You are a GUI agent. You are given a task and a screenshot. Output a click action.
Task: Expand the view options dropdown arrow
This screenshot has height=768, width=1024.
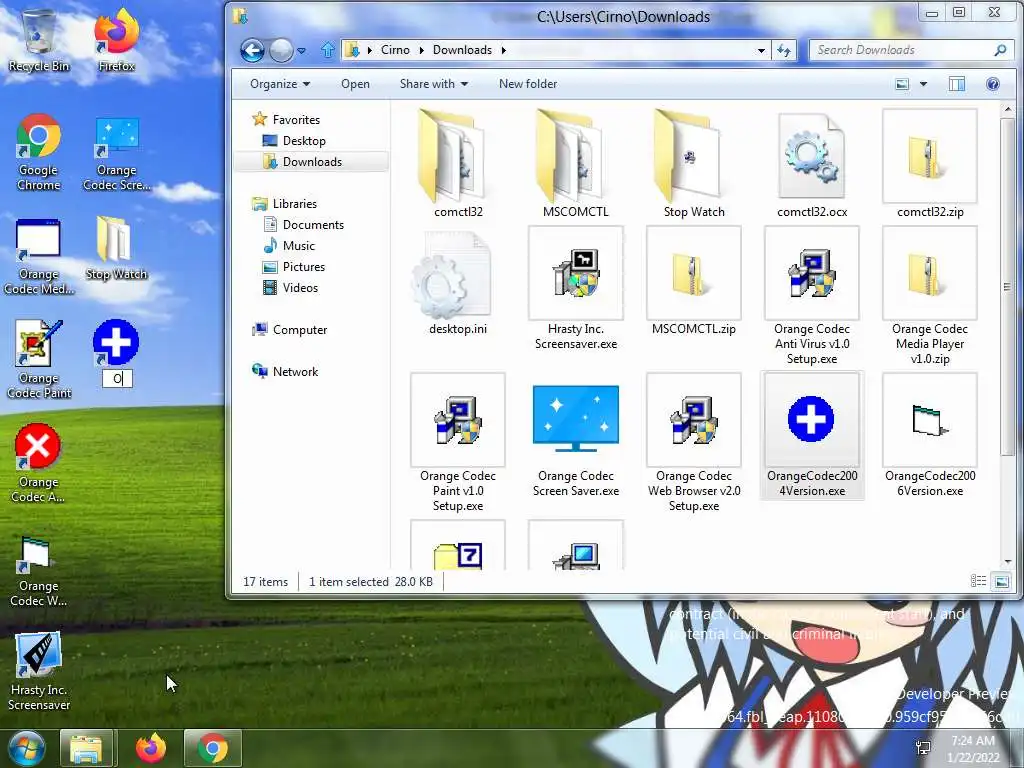923,84
